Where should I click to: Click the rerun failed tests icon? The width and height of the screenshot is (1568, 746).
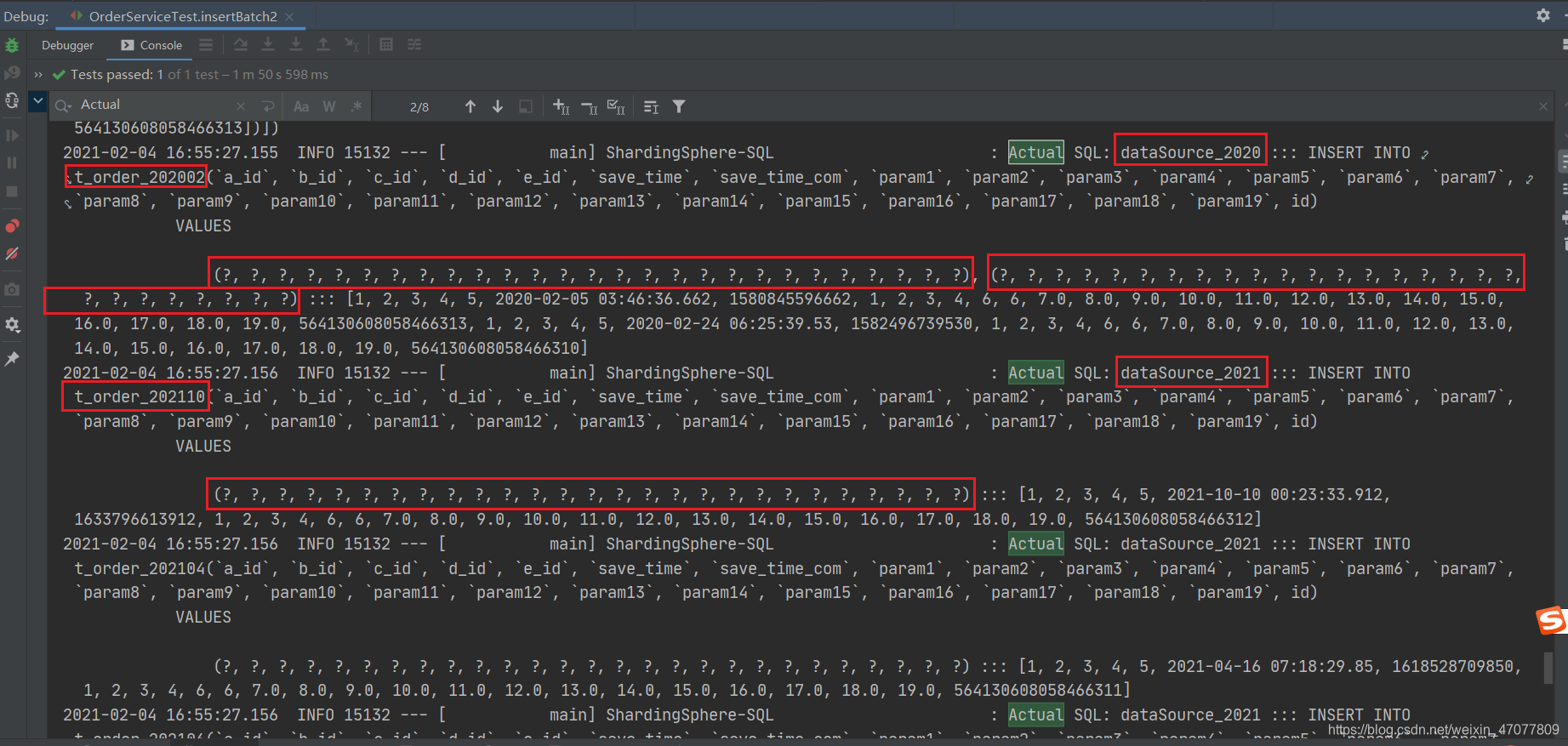(12, 73)
